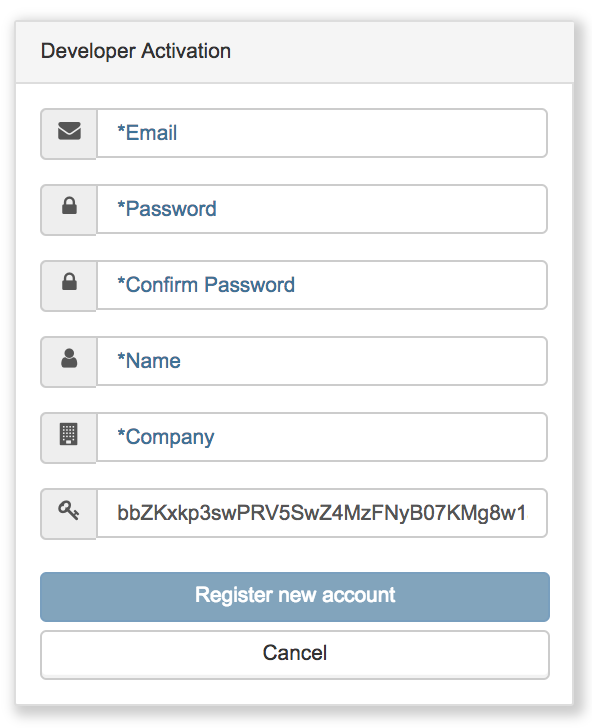Click the gray header bar of the dialog
The image size is (592, 728).
295,52
